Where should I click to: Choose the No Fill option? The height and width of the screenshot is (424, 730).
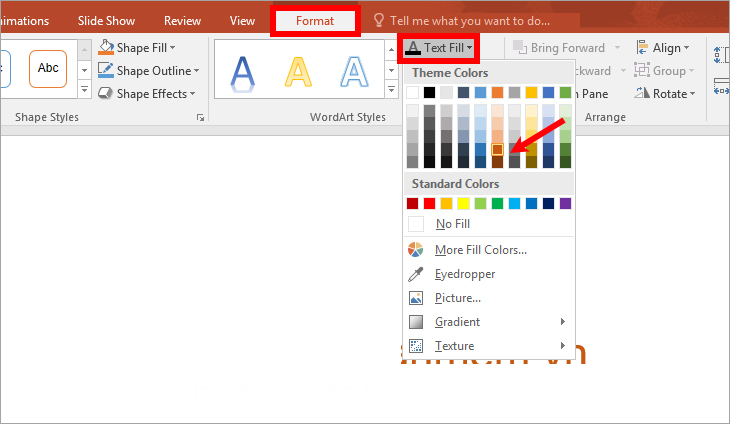pos(452,224)
